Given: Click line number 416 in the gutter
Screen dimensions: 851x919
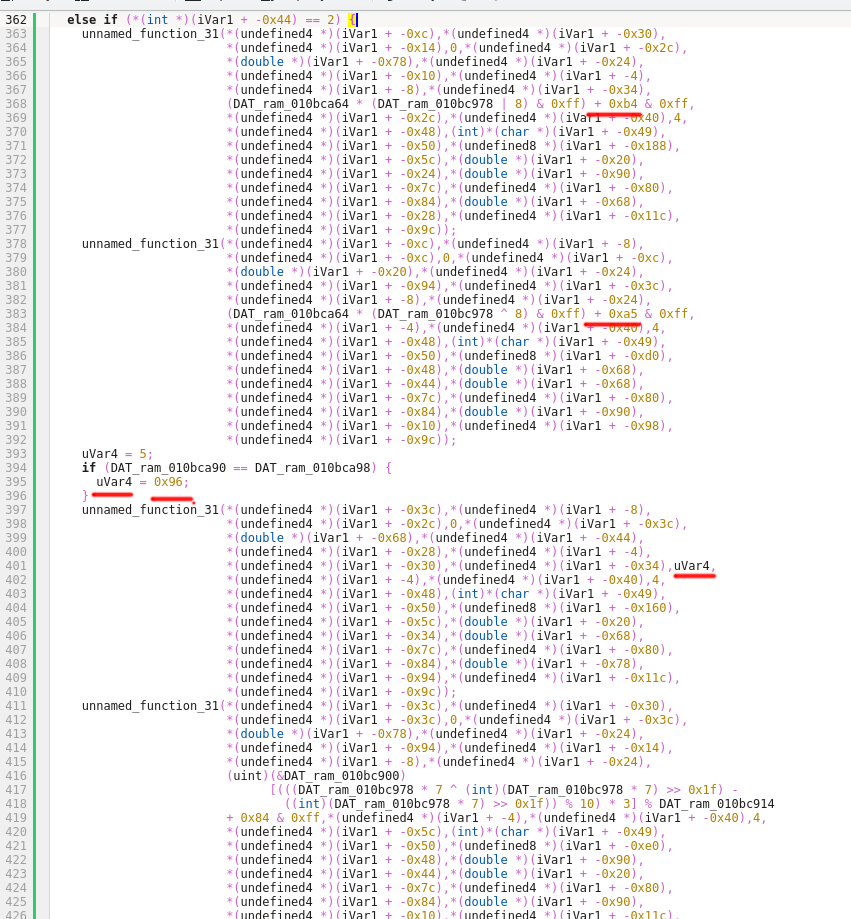Looking at the screenshot, I should 16,775.
